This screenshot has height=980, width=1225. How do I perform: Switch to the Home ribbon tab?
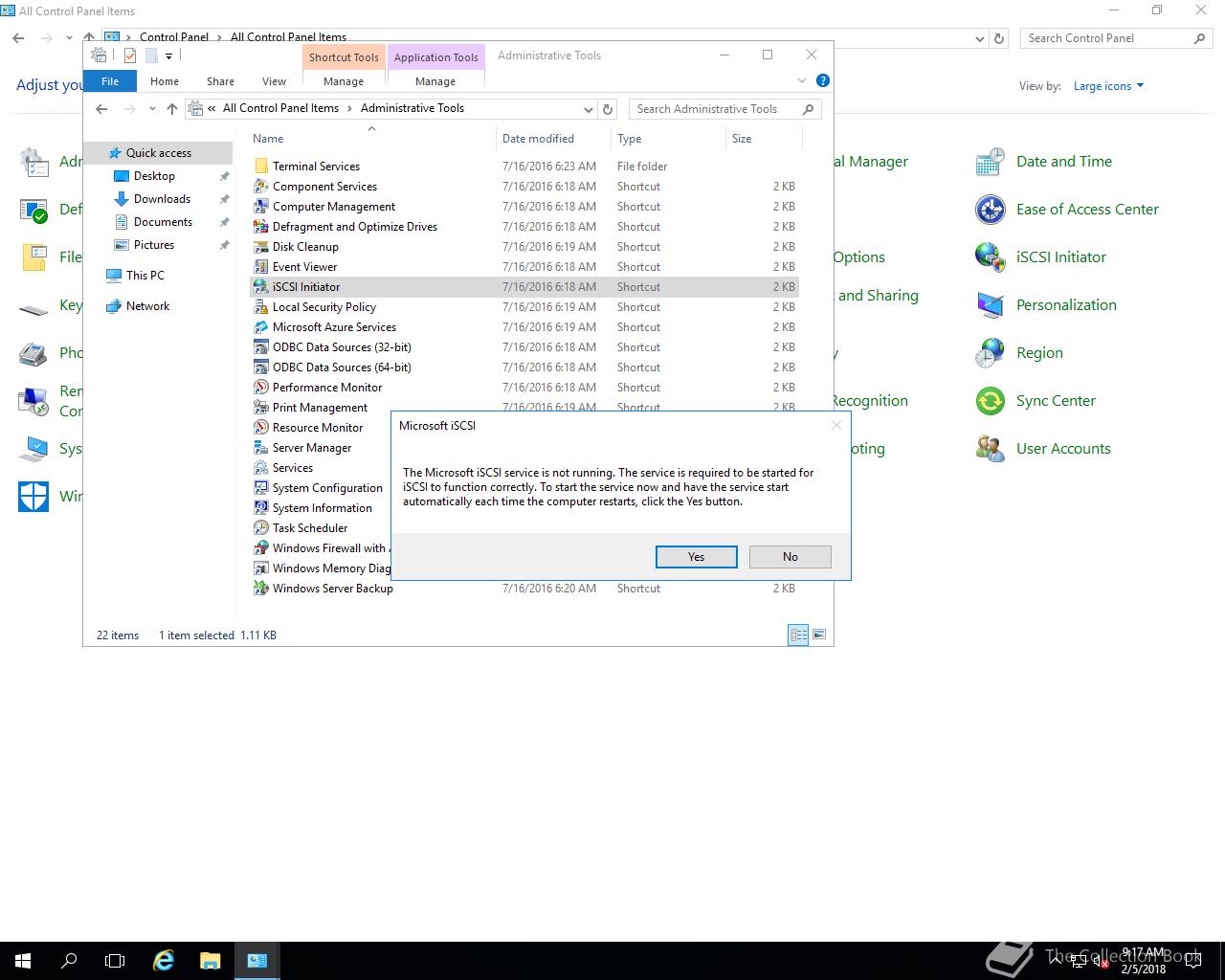(x=164, y=81)
